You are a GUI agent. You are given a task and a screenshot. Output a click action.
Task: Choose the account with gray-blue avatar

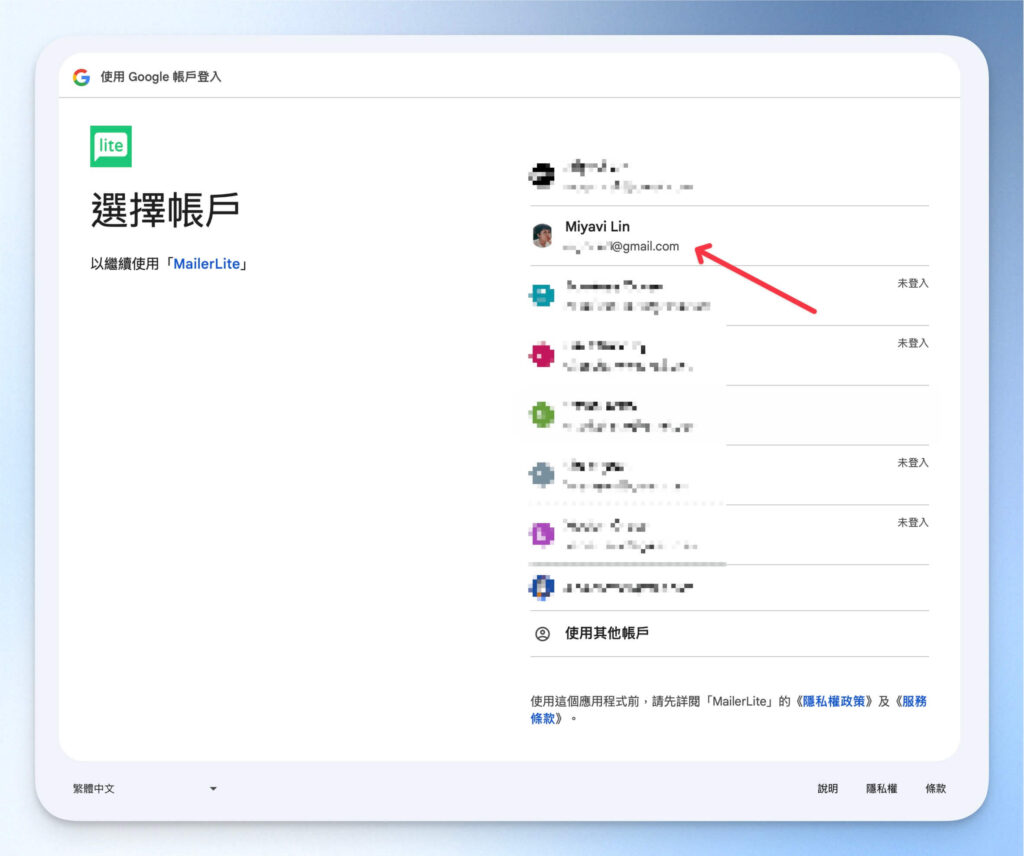click(729, 475)
